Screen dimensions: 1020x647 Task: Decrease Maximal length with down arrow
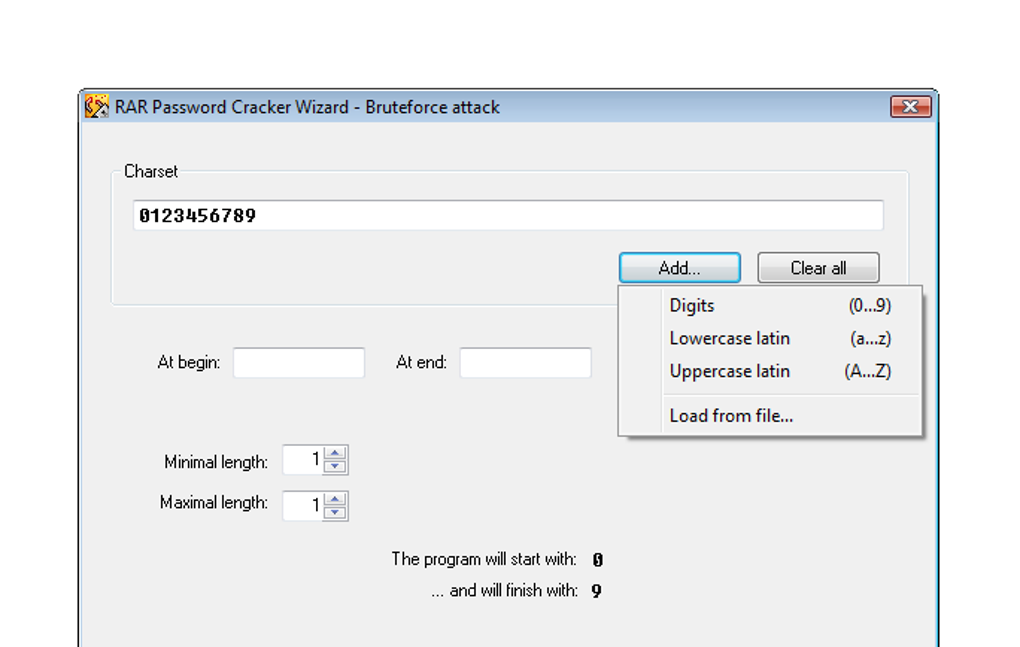click(336, 512)
